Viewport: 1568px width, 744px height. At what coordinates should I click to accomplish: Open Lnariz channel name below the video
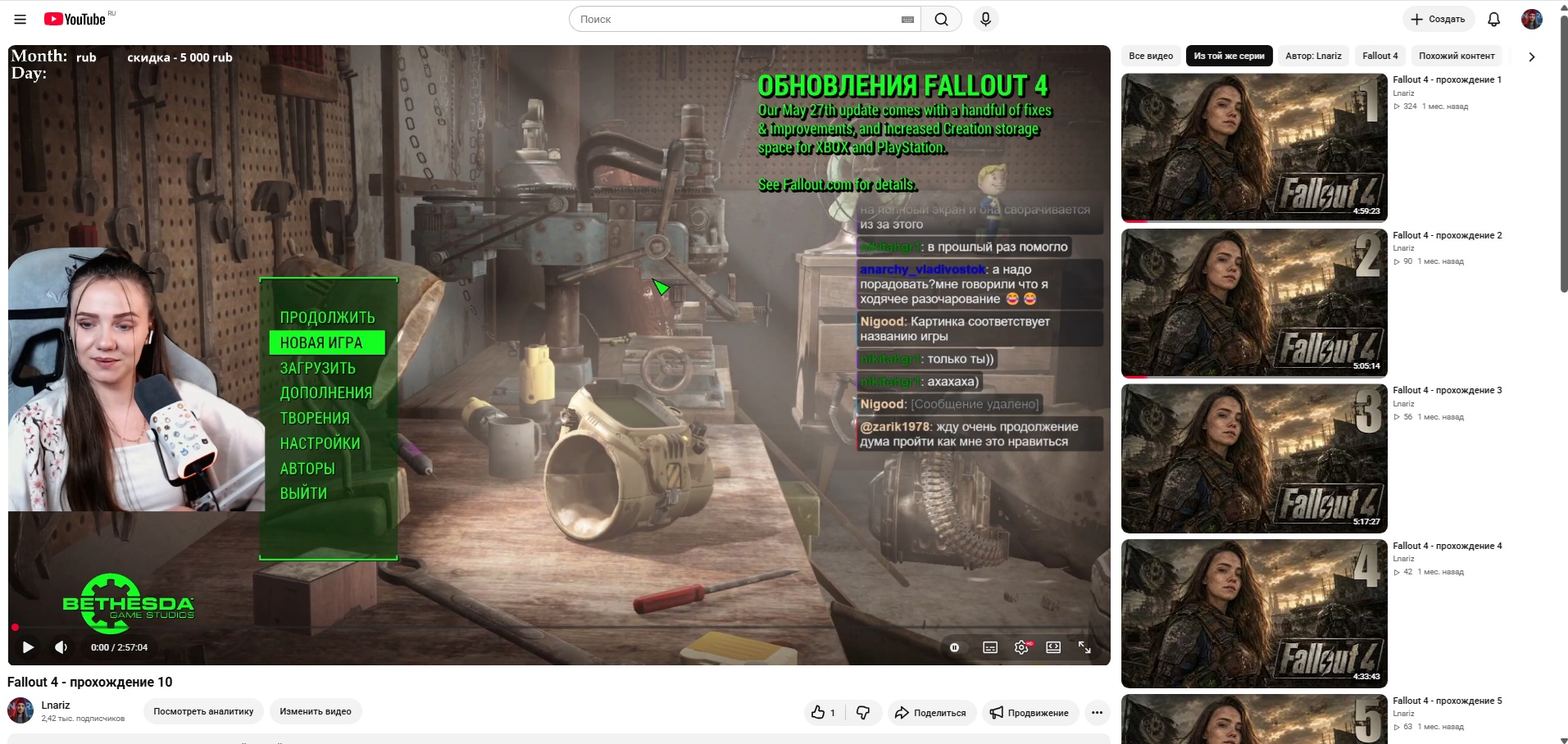[x=56, y=705]
